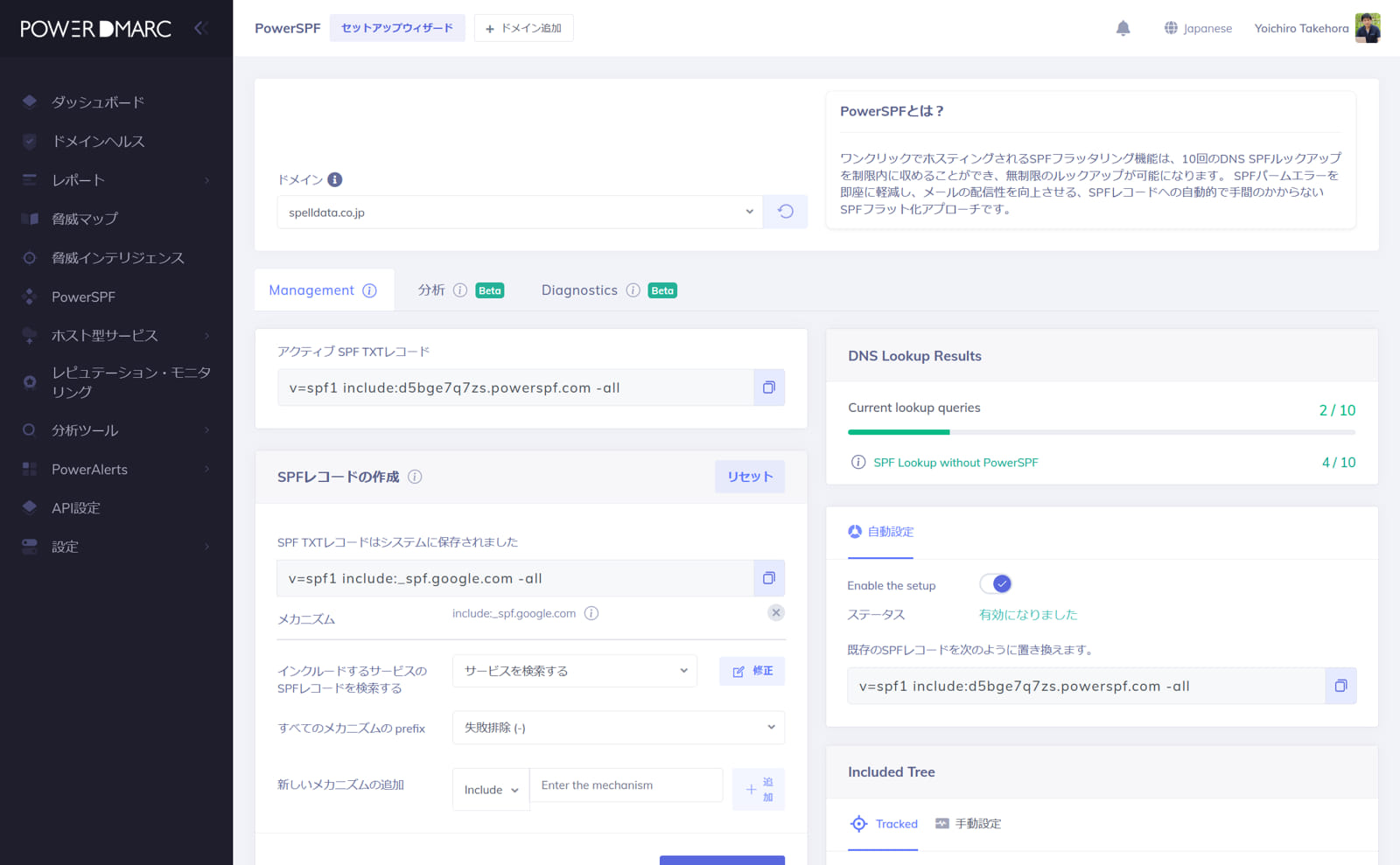Click the レポート sidebar icon
Image resolution: width=1400 pixels, height=865 pixels.
30,179
